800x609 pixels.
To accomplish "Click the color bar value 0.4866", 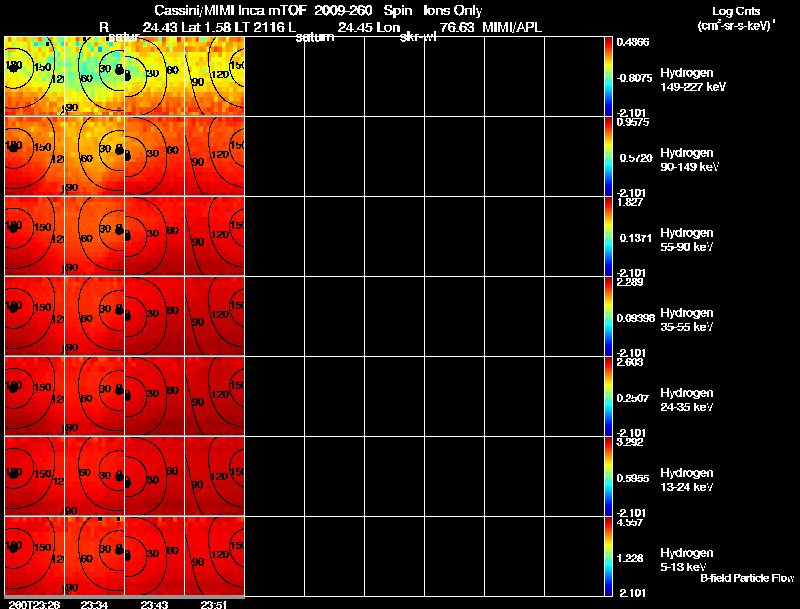I will [x=633, y=42].
